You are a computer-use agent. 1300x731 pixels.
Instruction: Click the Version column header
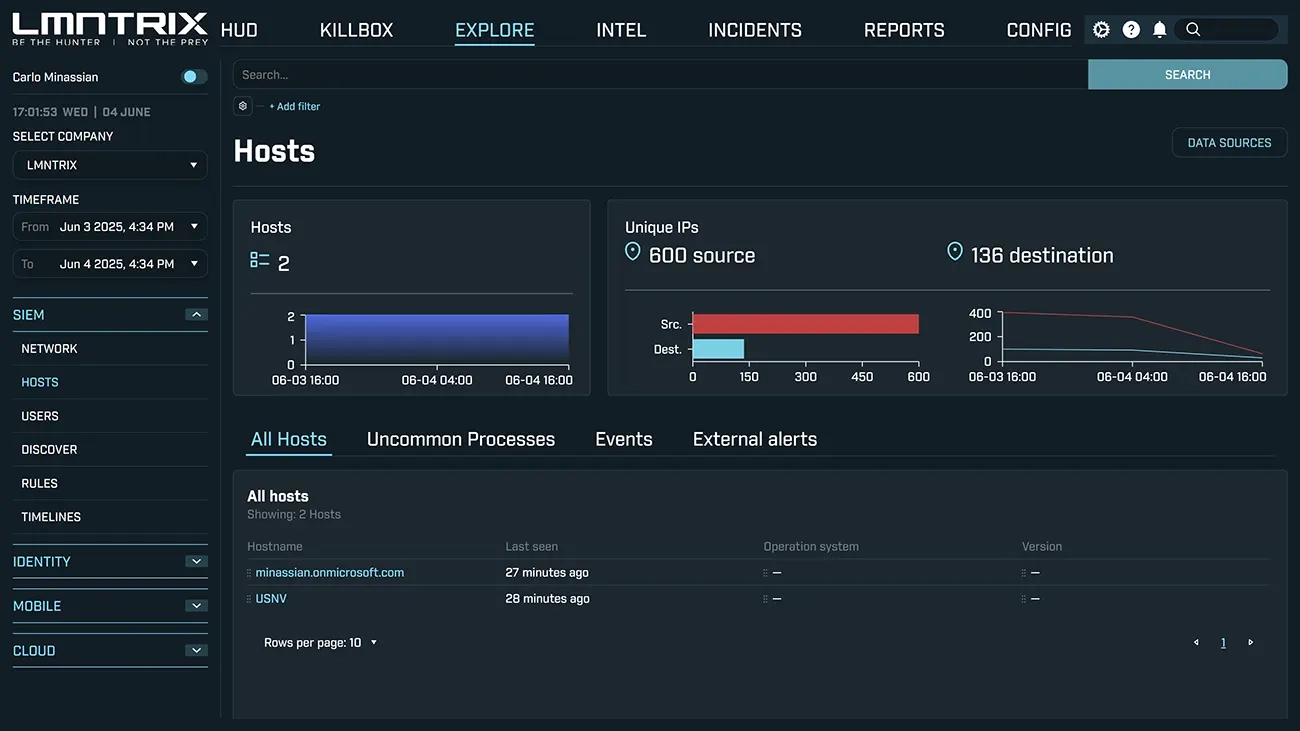[x=1042, y=547]
